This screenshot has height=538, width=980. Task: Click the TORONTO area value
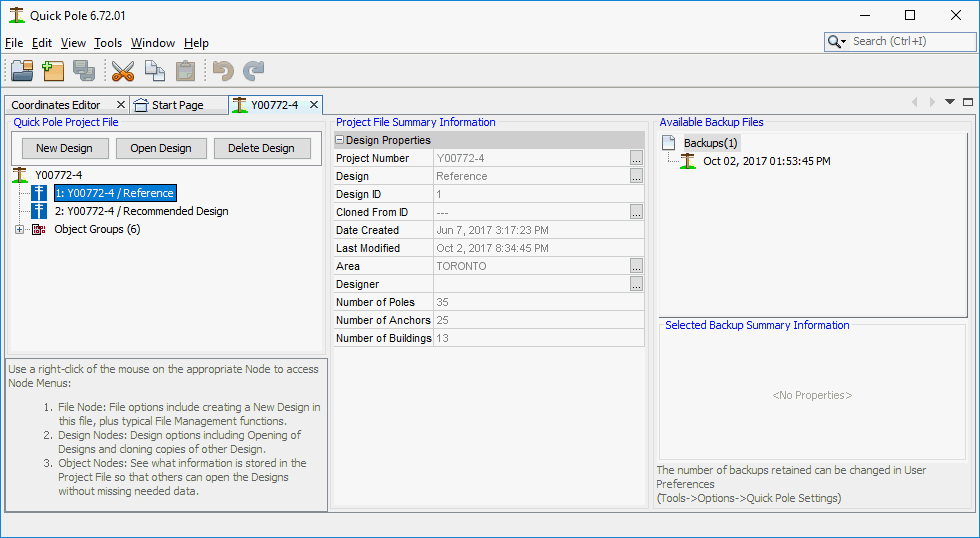pyautogui.click(x=461, y=266)
